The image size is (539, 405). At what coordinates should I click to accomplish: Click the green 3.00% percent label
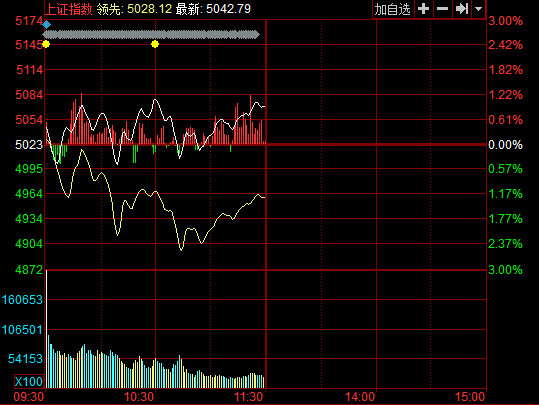click(x=505, y=270)
